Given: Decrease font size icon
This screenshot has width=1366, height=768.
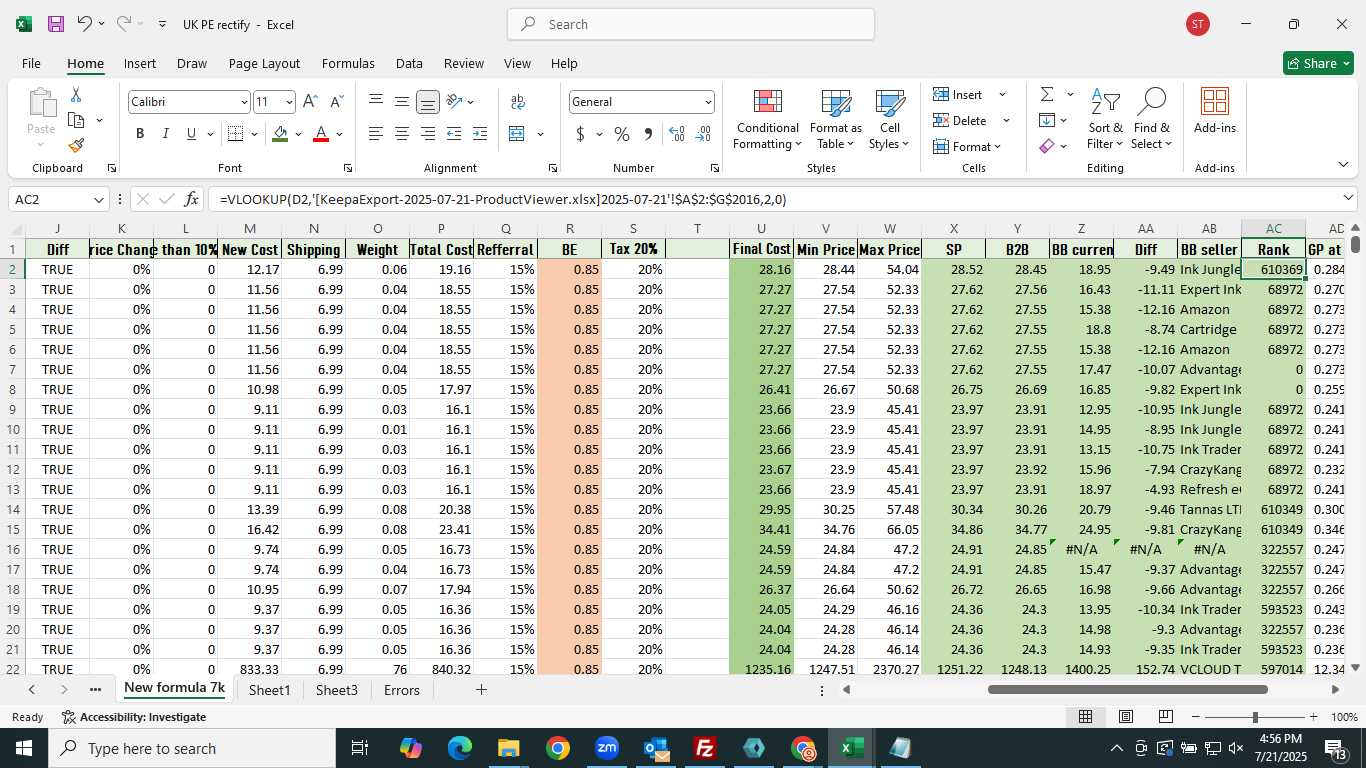Looking at the screenshot, I should point(336,102).
